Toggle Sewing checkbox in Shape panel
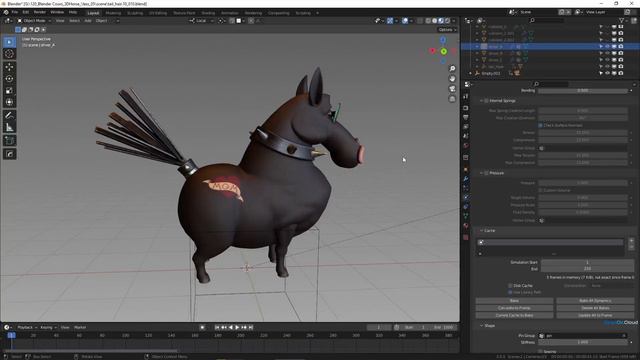This screenshot has height=360, width=640. tap(540, 351)
